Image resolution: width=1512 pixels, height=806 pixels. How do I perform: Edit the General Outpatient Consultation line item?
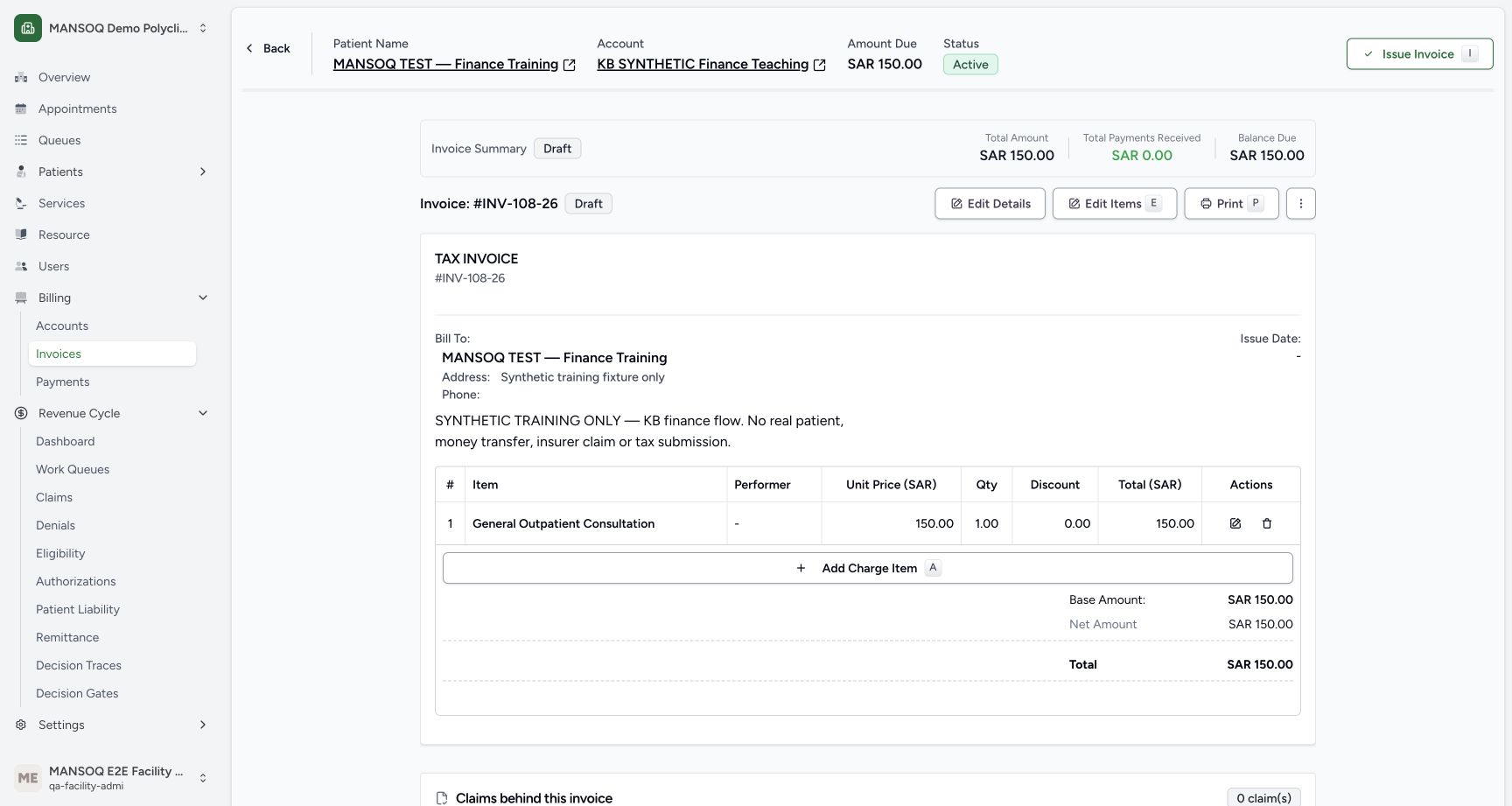(x=1235, y=523)
